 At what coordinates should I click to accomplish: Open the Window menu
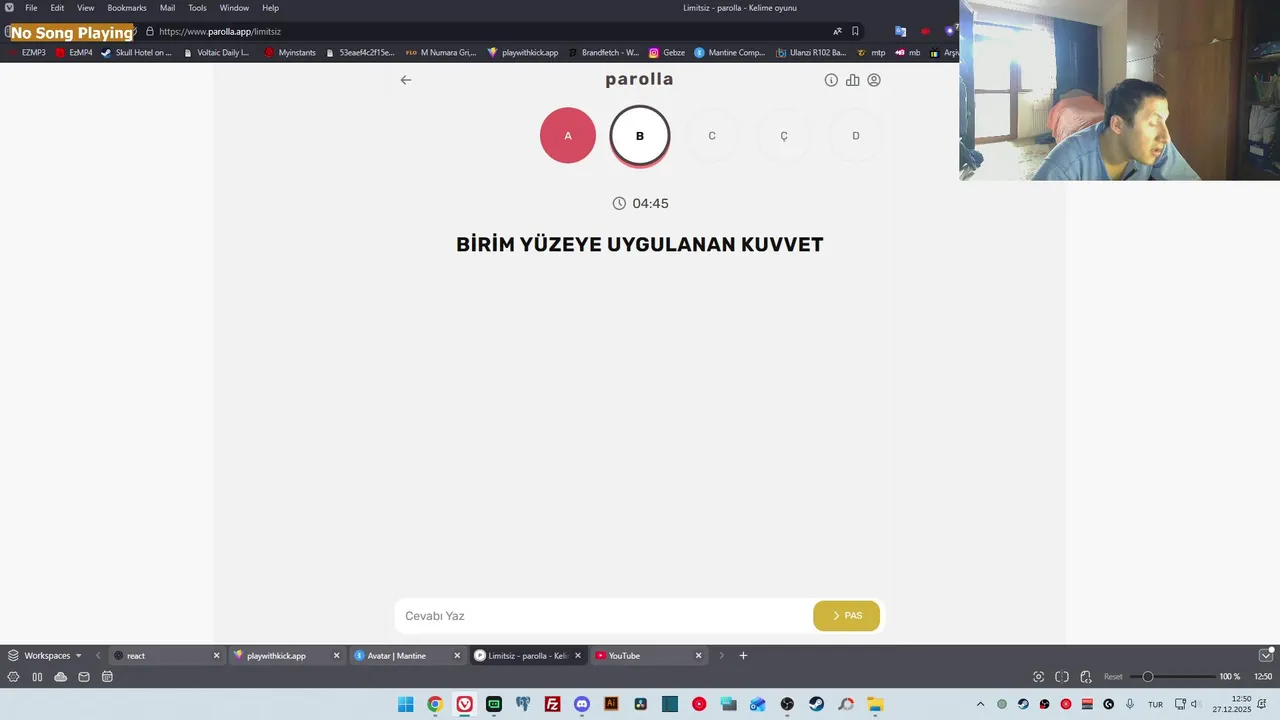point(234,8)
